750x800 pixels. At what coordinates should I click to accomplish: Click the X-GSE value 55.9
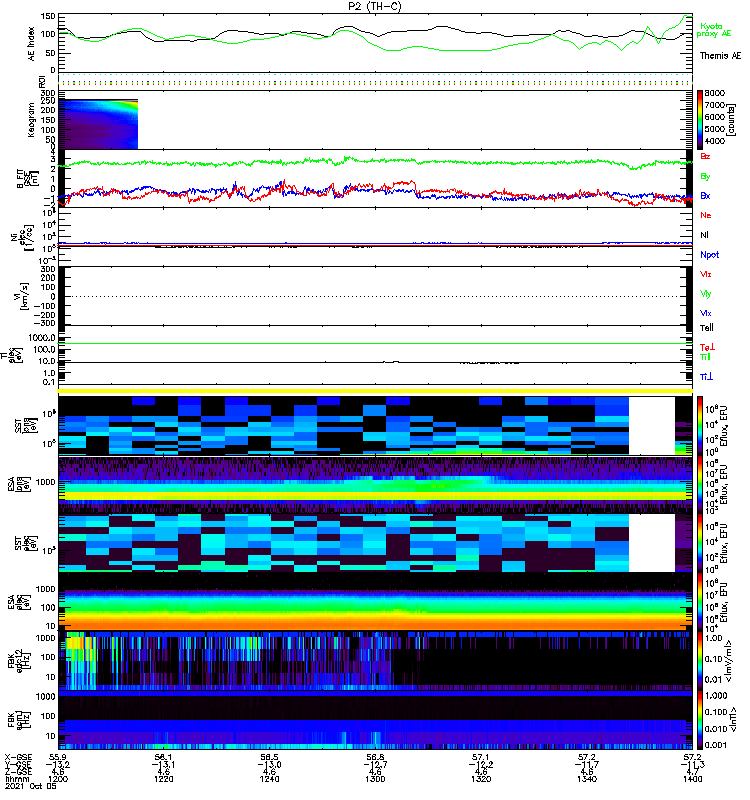click(58, 757)
